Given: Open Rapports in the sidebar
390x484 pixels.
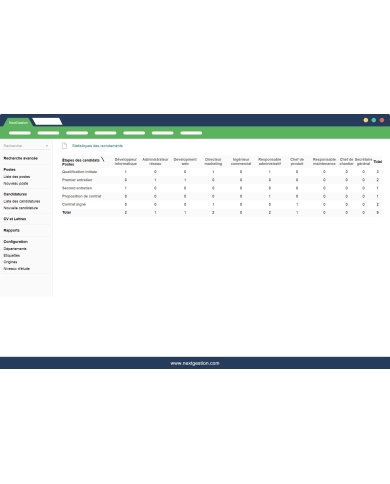Looking at the screenshot, I should [x=11, y=230].
